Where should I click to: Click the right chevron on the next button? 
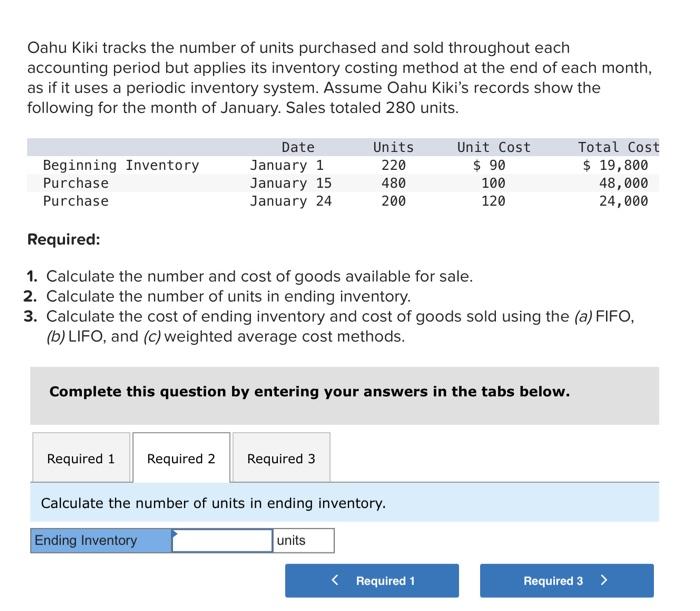tap(603, 581)
